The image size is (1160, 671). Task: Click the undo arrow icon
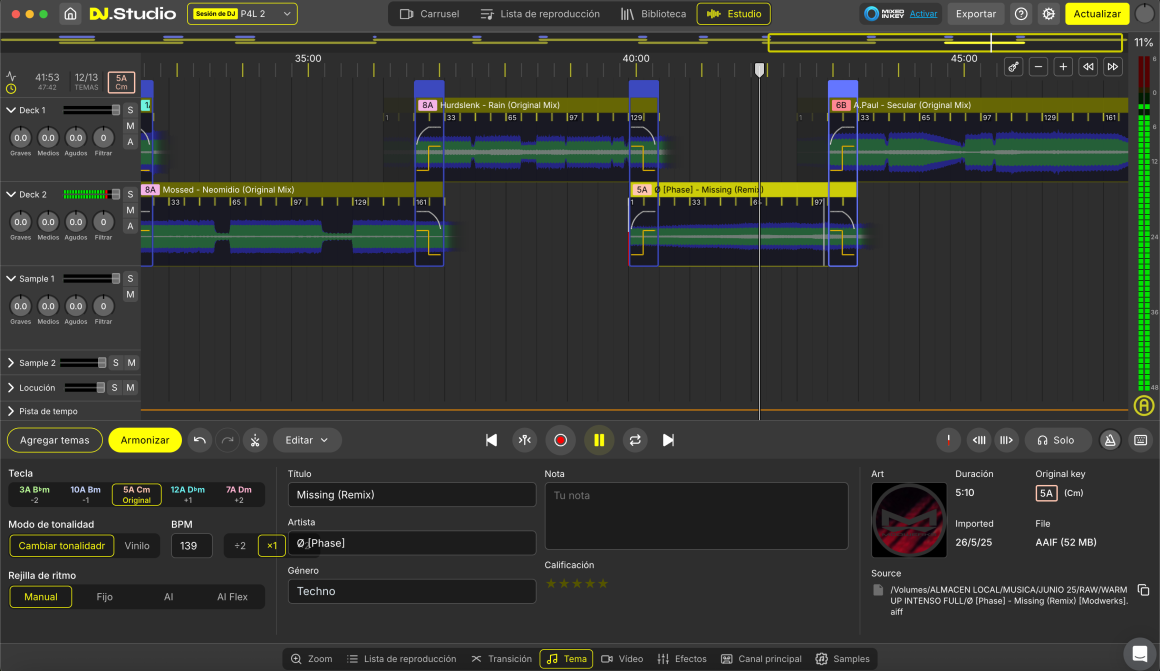tap(199, 440)
